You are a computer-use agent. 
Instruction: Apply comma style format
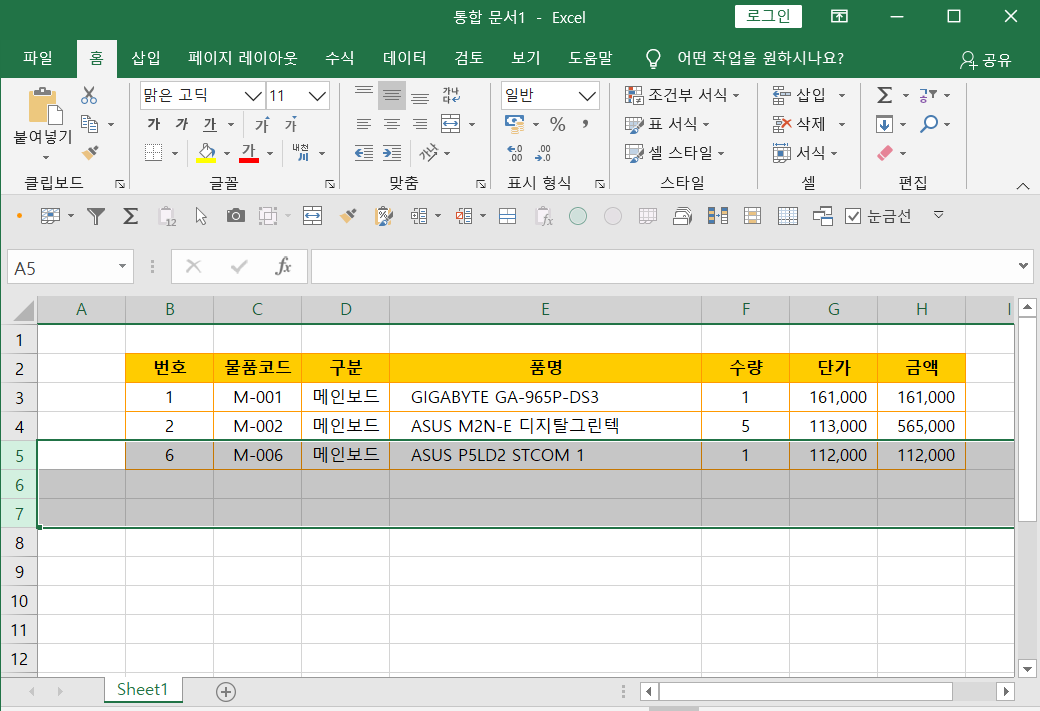(x=585, y=124)
